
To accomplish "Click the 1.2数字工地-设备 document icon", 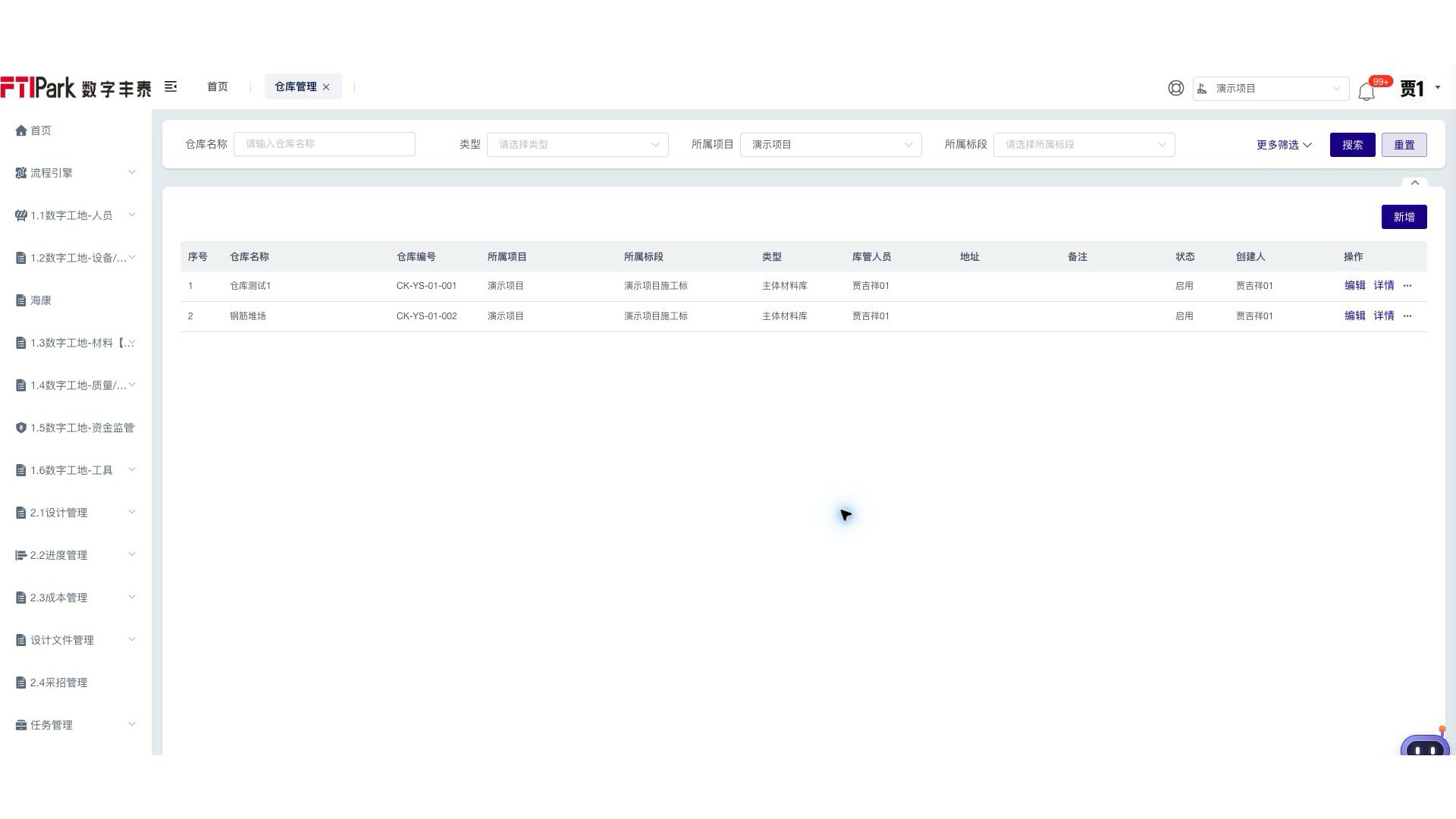I will coord(21,258).
